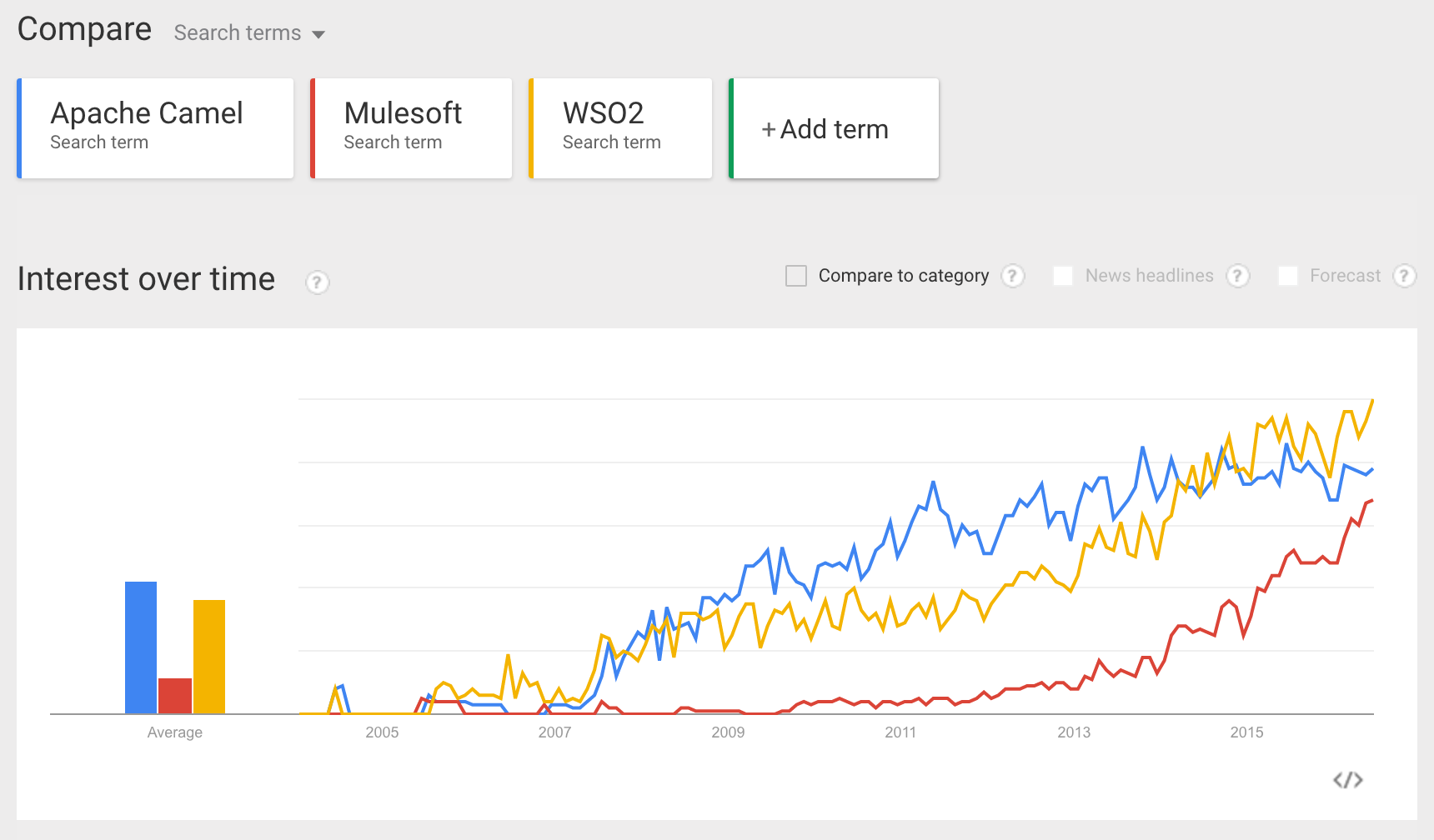Click the red Mulesoft average bar
The width and height of the screenshot is (1434, 840).
click(175, 696)
